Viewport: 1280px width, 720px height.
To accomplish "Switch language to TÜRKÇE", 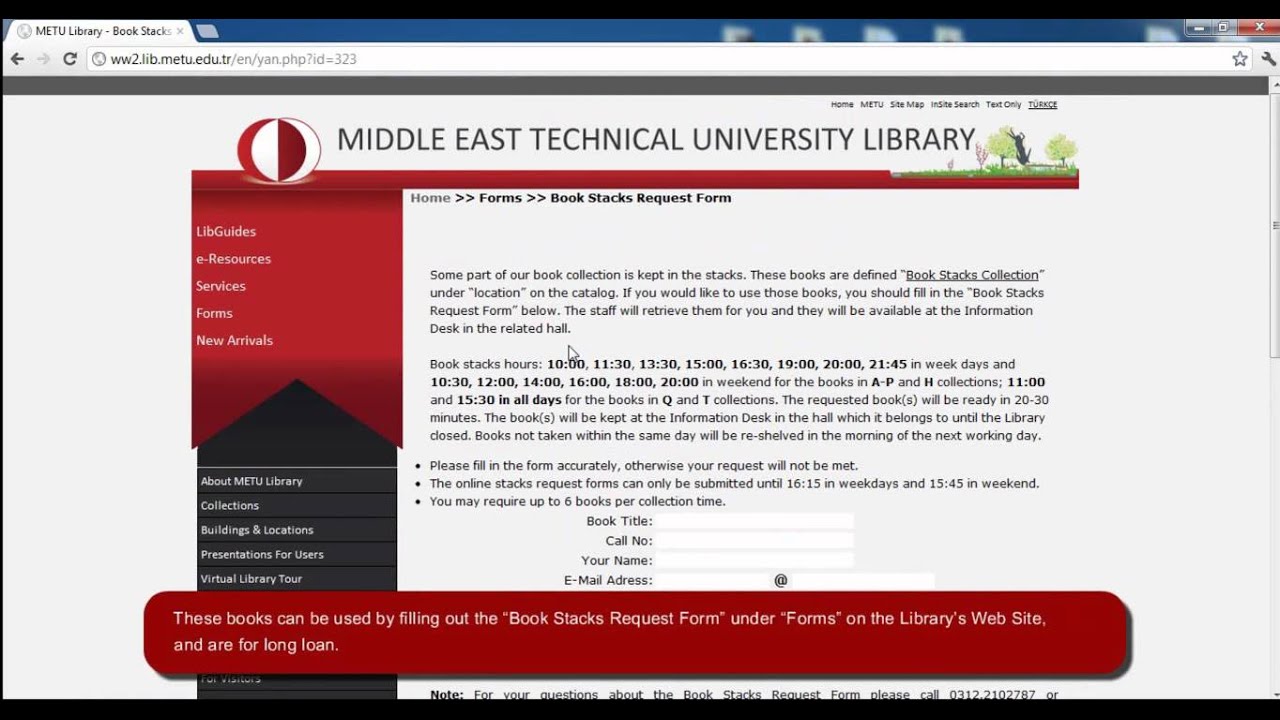I will [x=1042, y=104].
